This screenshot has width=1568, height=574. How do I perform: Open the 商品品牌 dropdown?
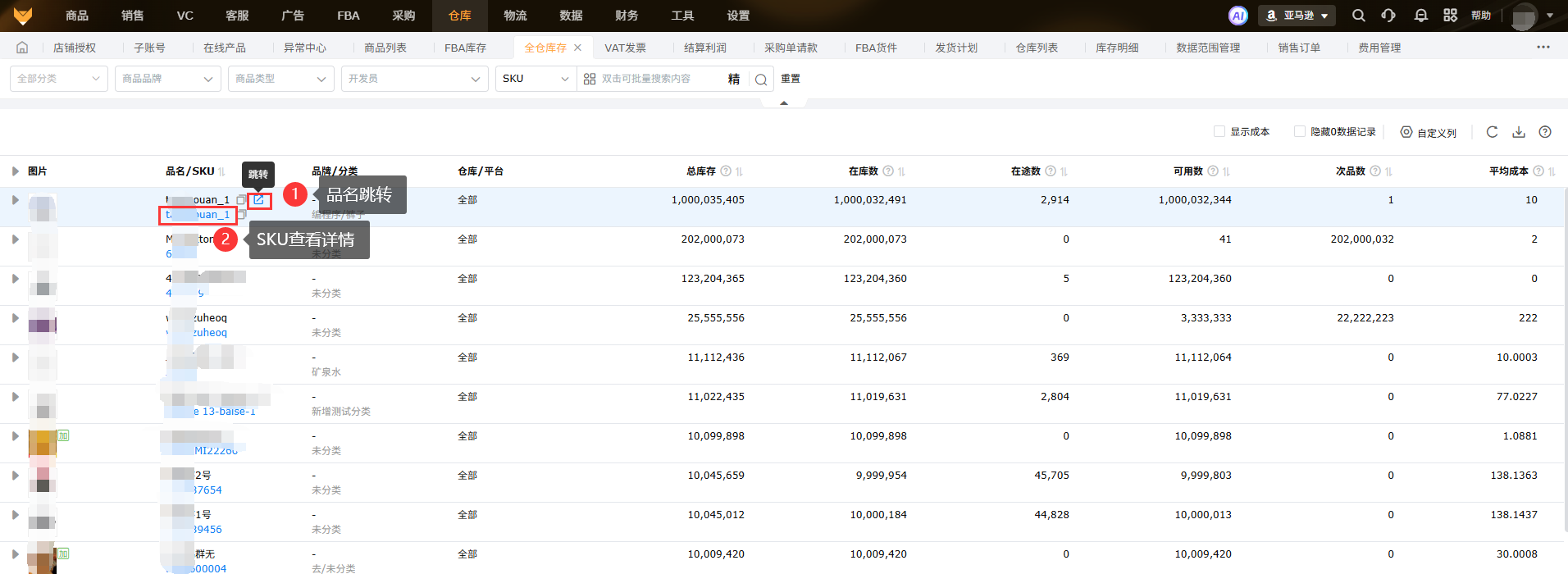point(167,79)
